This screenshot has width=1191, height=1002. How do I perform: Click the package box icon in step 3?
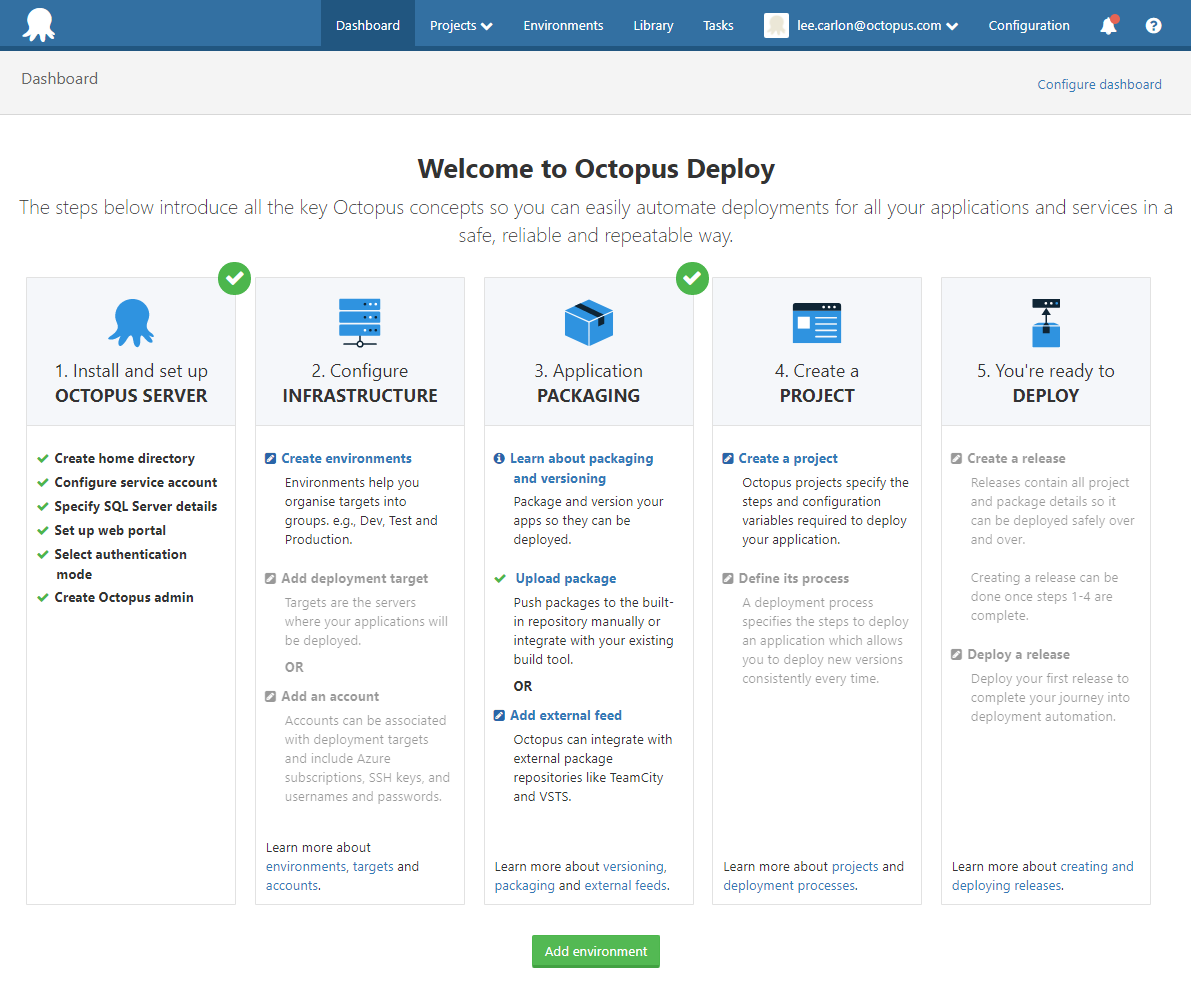click(589, 323)
